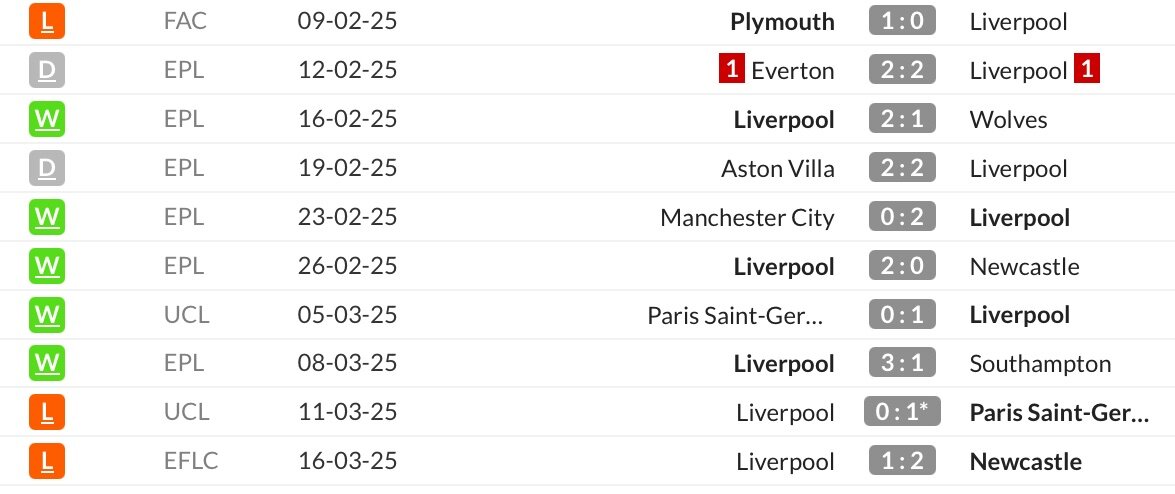The image size is (1175, 494).
Task: Click the W badge for 05-03-25 UCL match
Action: click(x=47, y=315)
